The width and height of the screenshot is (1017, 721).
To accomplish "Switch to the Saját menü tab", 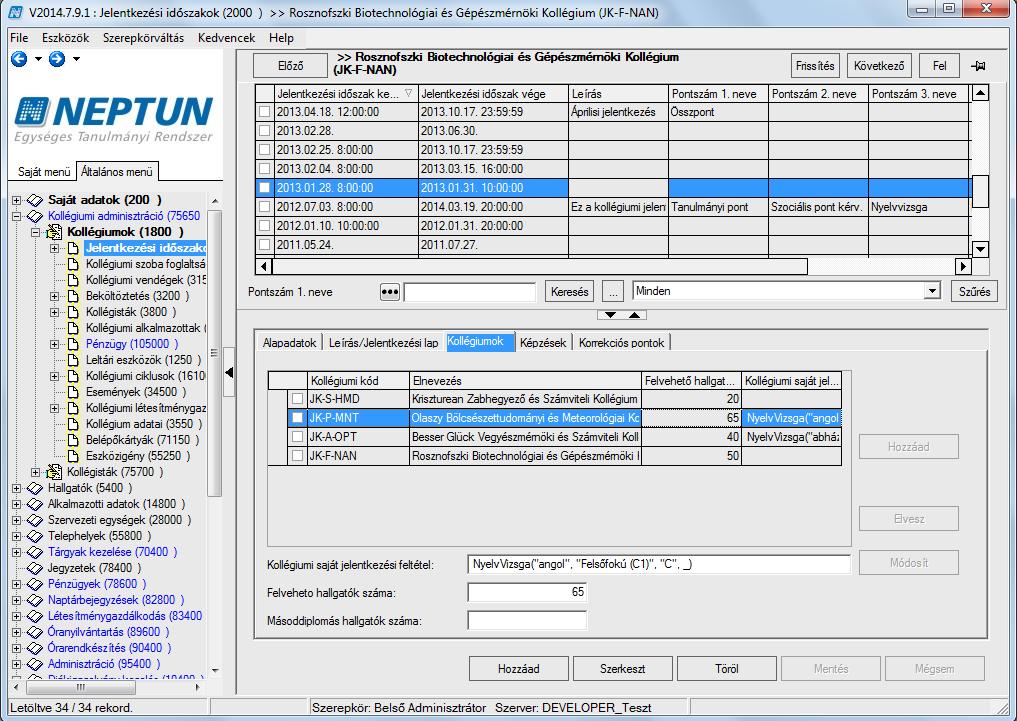I will [44, 172].
